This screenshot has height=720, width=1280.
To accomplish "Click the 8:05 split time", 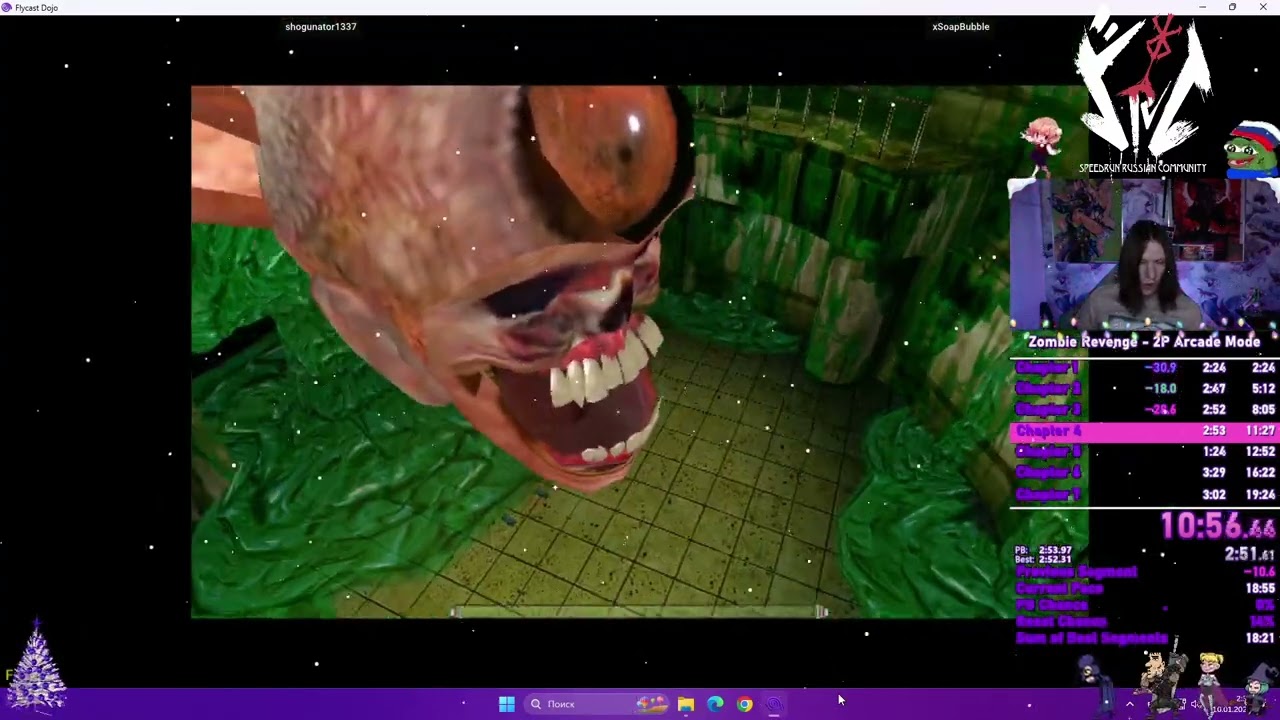I will [x=1263, y=410].
